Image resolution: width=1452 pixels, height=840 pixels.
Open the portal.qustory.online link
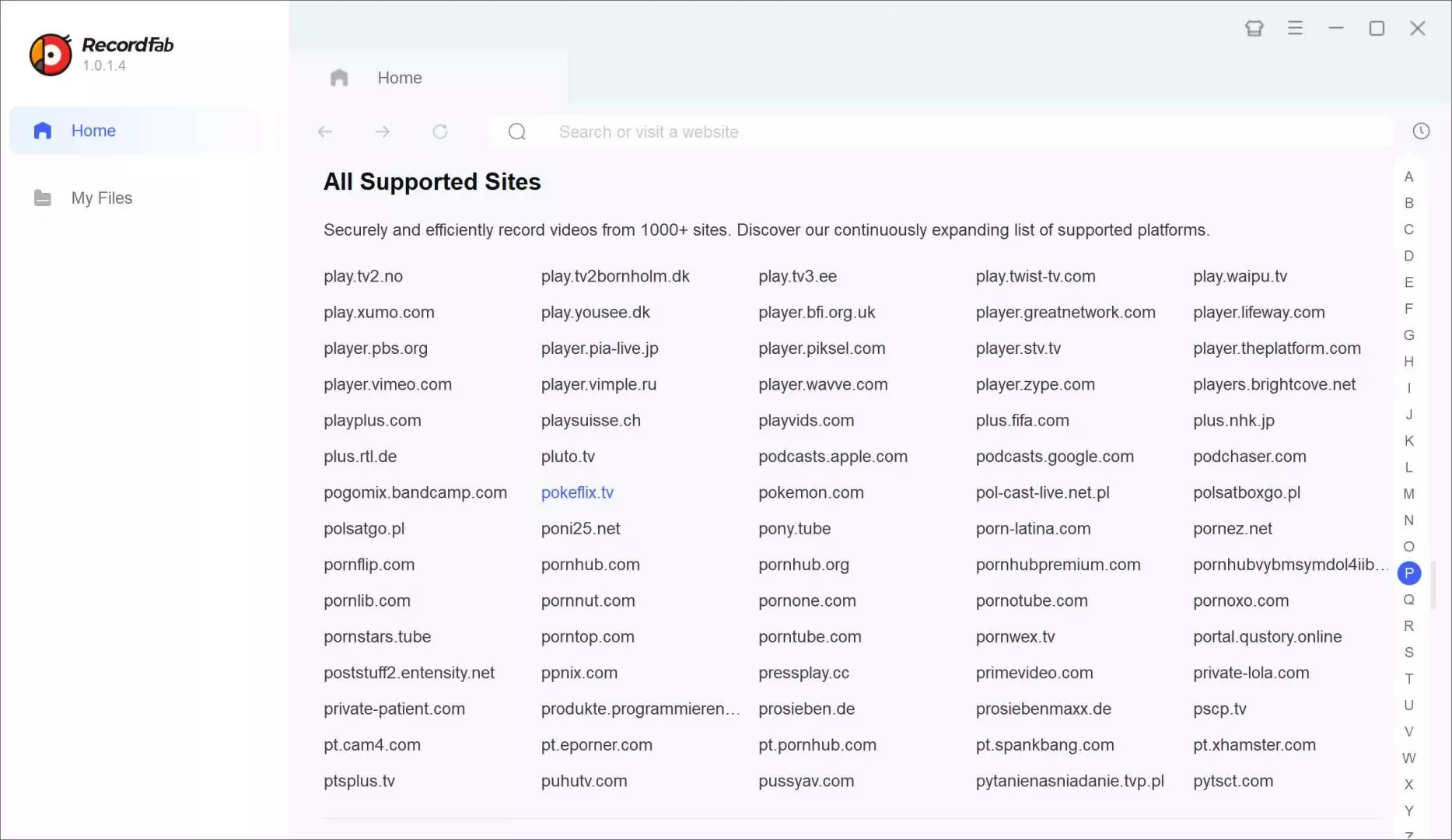(x=1267, y=637)
